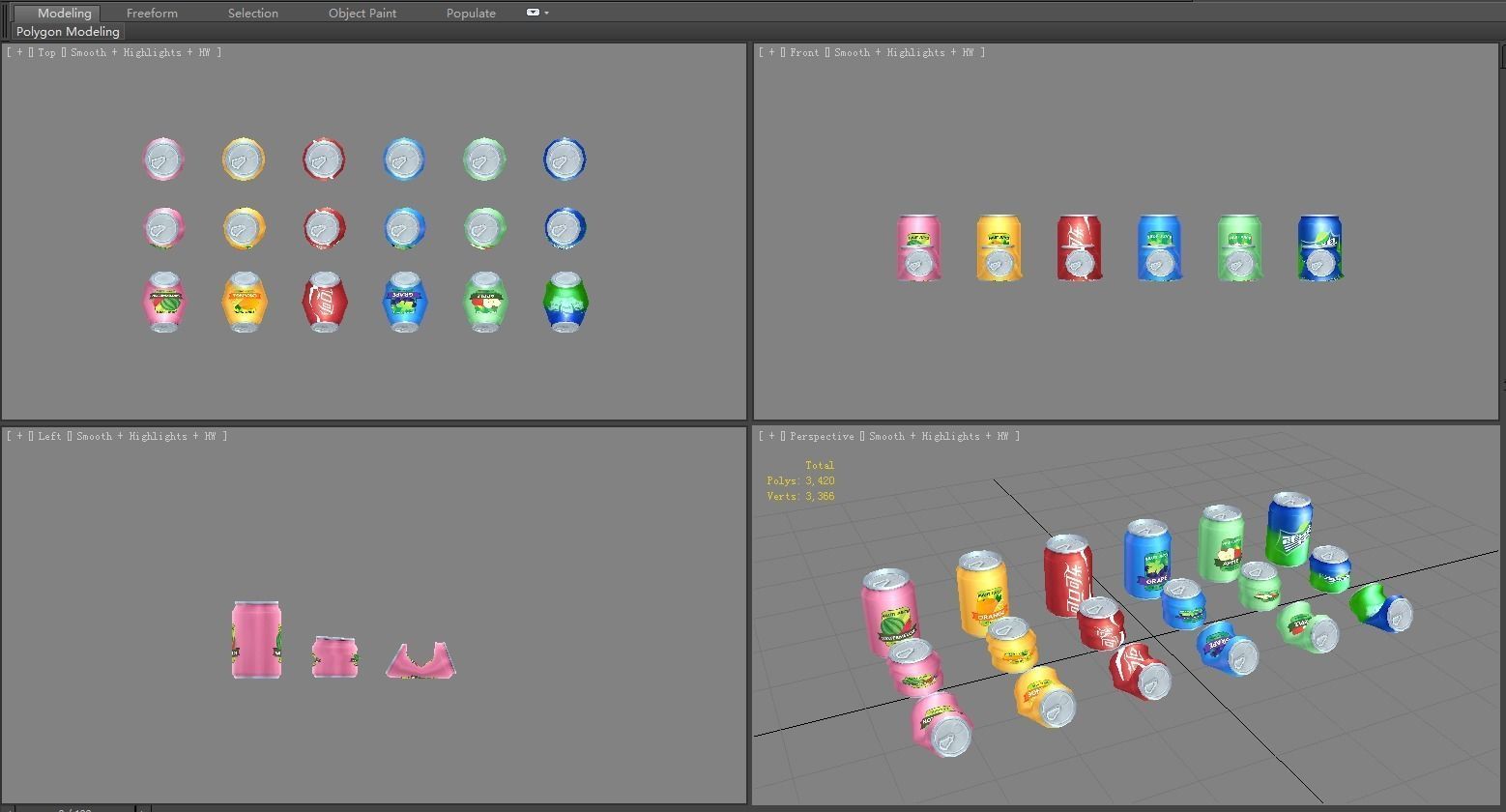
Task: Select flattened red cola can in Top viewport
Action: pyautogui.click(x=325, y=303)
